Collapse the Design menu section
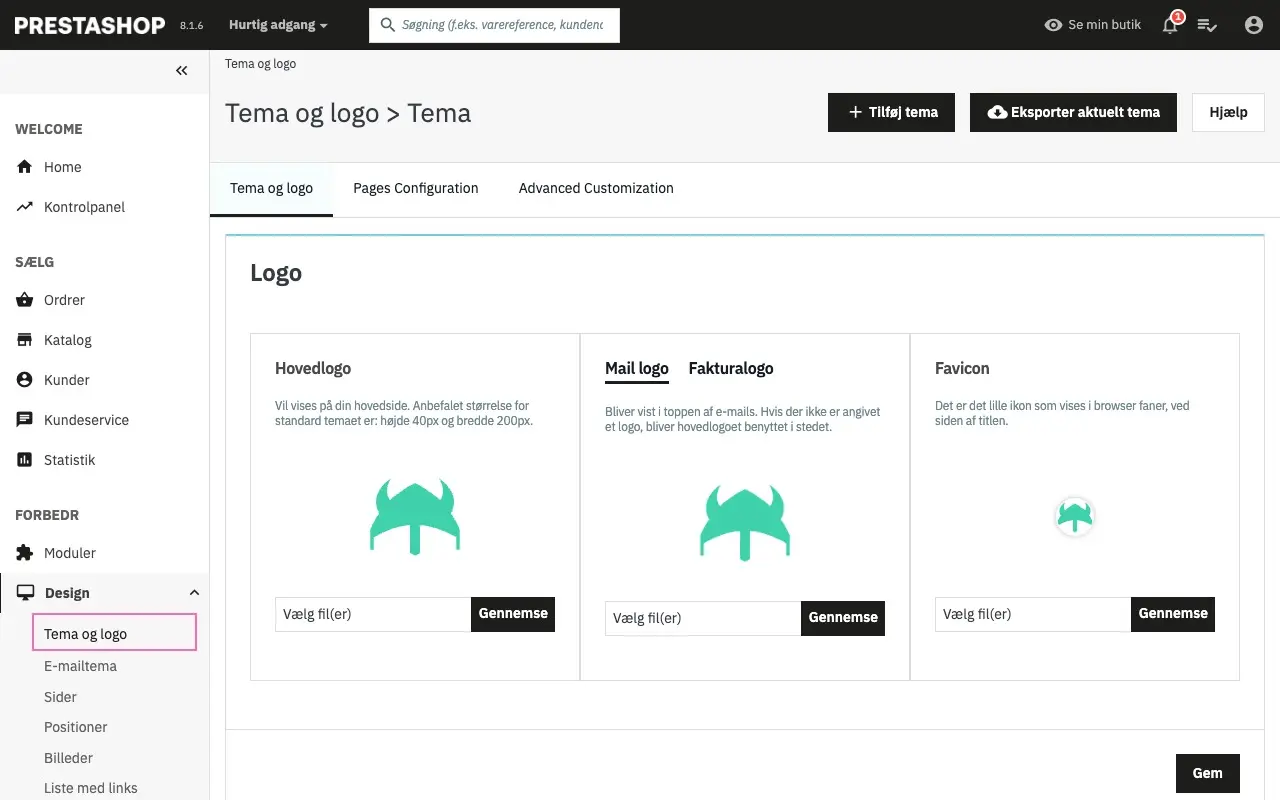1280x800 pixels. point(194,593)
